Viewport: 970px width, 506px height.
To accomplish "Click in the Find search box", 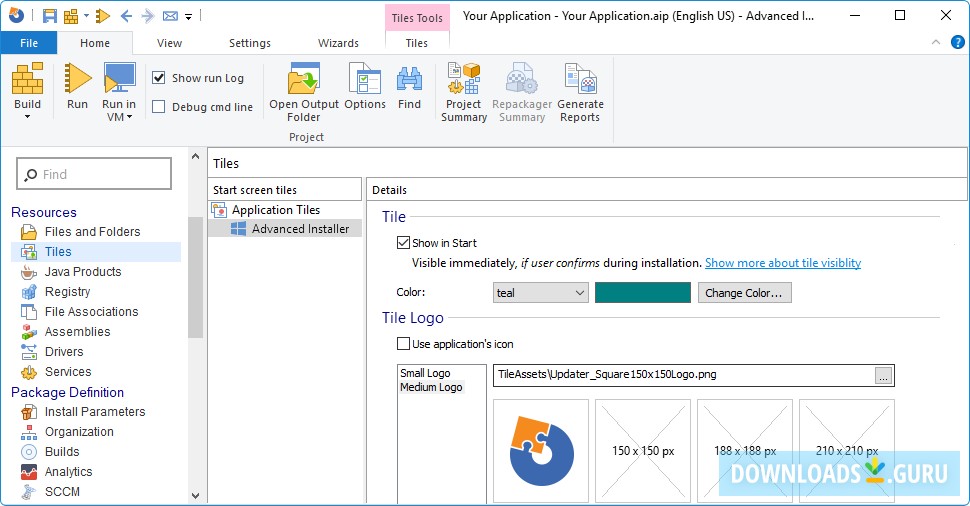I will click(94, 174).
